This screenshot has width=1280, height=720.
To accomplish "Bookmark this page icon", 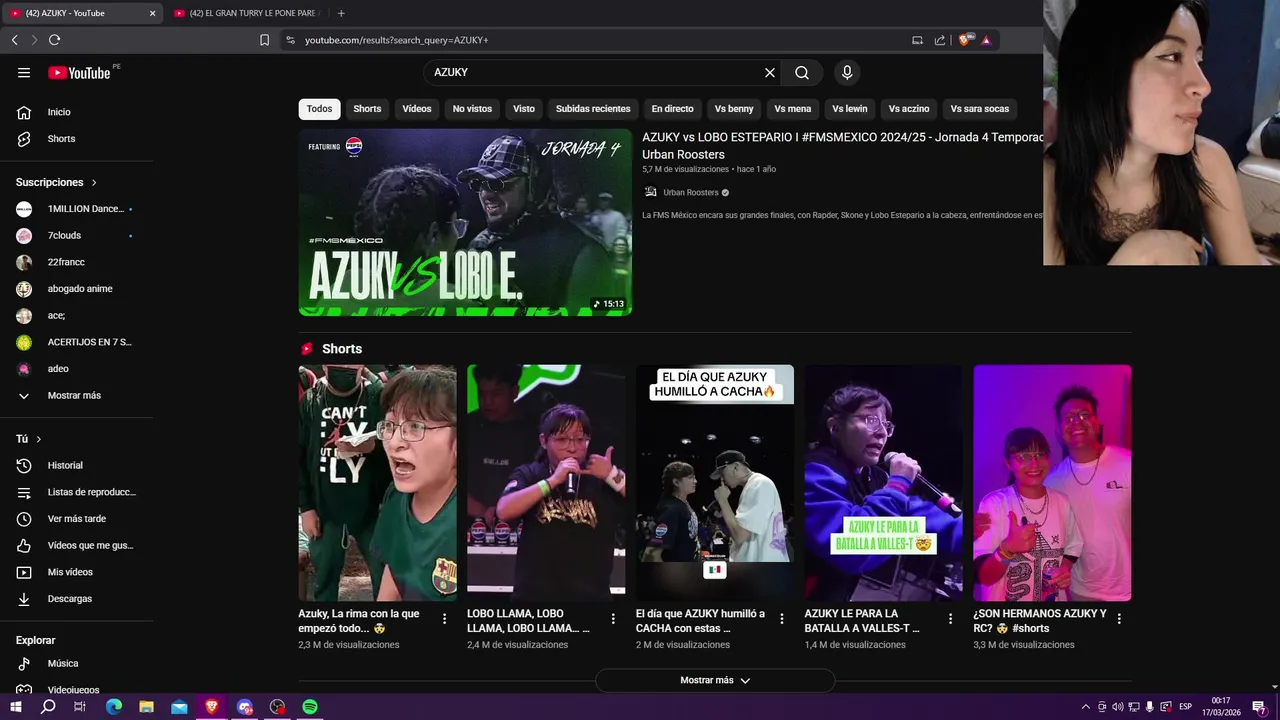I will (x=264, y=40).
